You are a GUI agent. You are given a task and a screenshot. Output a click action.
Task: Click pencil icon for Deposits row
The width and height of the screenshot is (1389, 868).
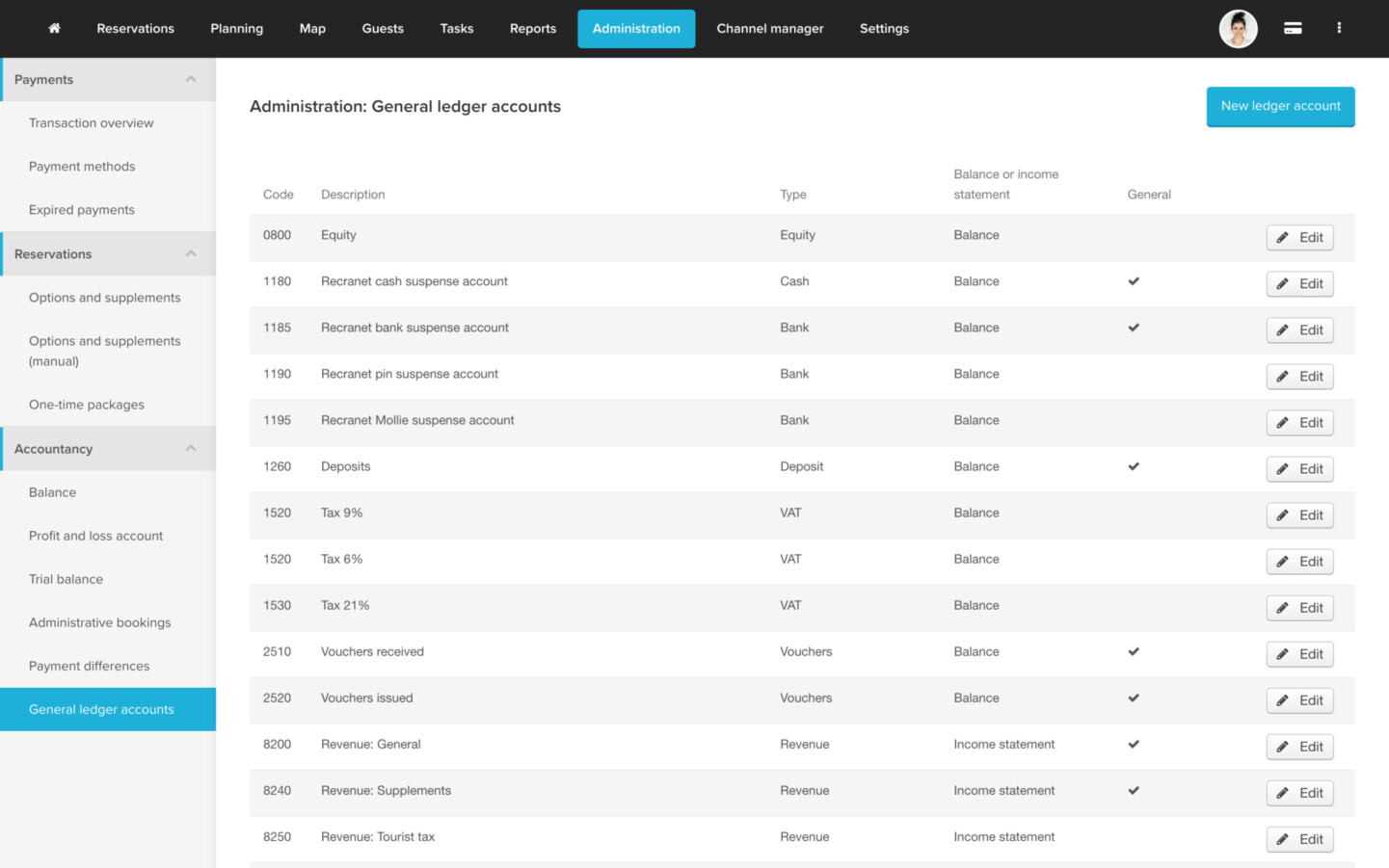tap(1283, 469)
